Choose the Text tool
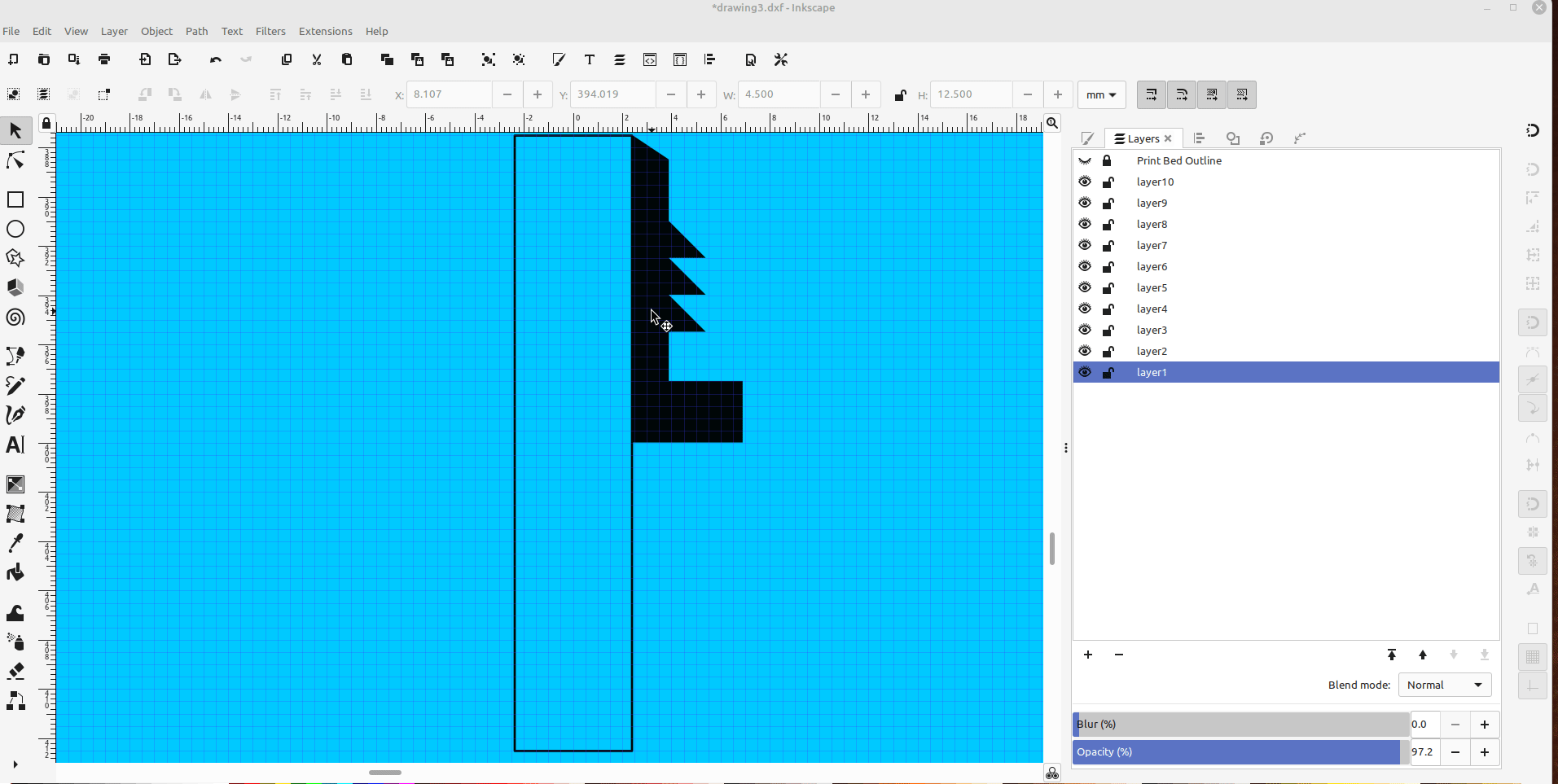 (x=15, y=445)
